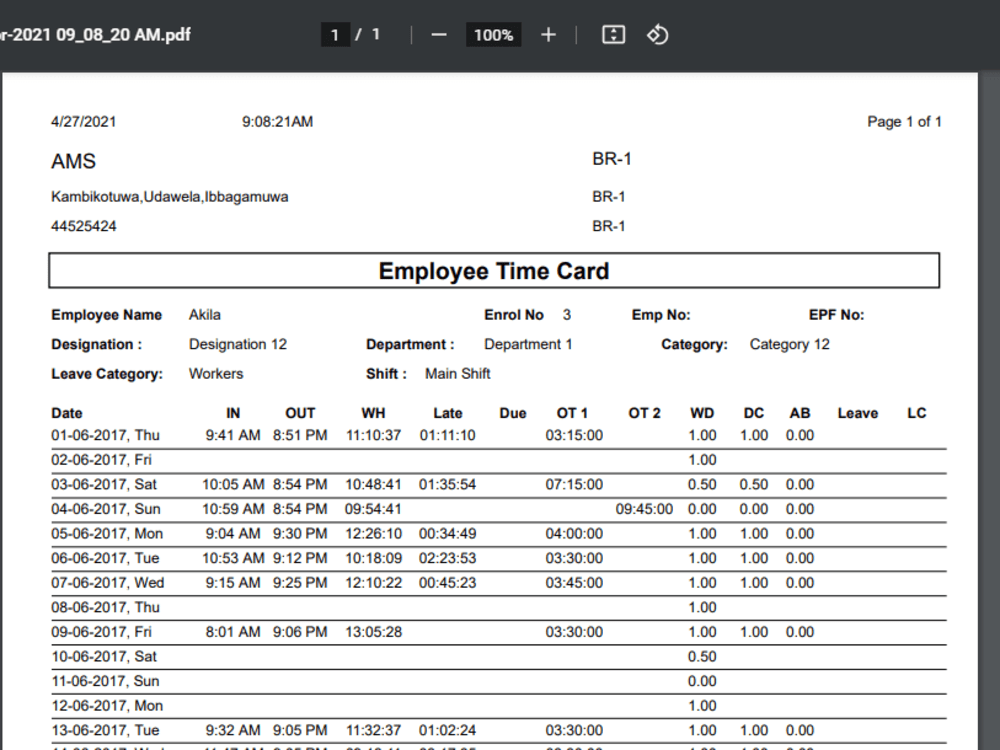Screen dimensions: 1000x750
Task: Click the page number input field
Action: [x=335, y=33]
